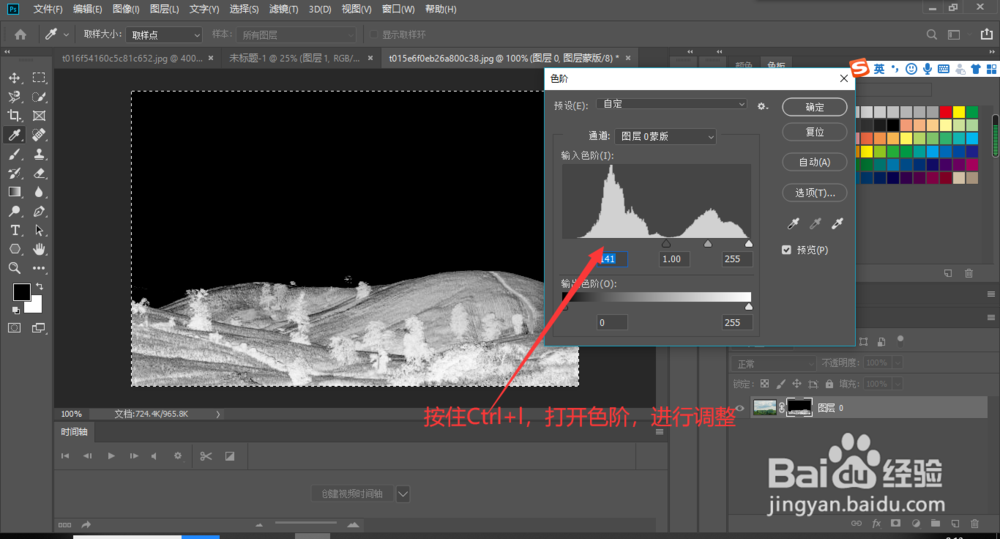Expand the document status bar arrow
The width and height of the screenshot is (1000, 539).
tap(218, 414)
